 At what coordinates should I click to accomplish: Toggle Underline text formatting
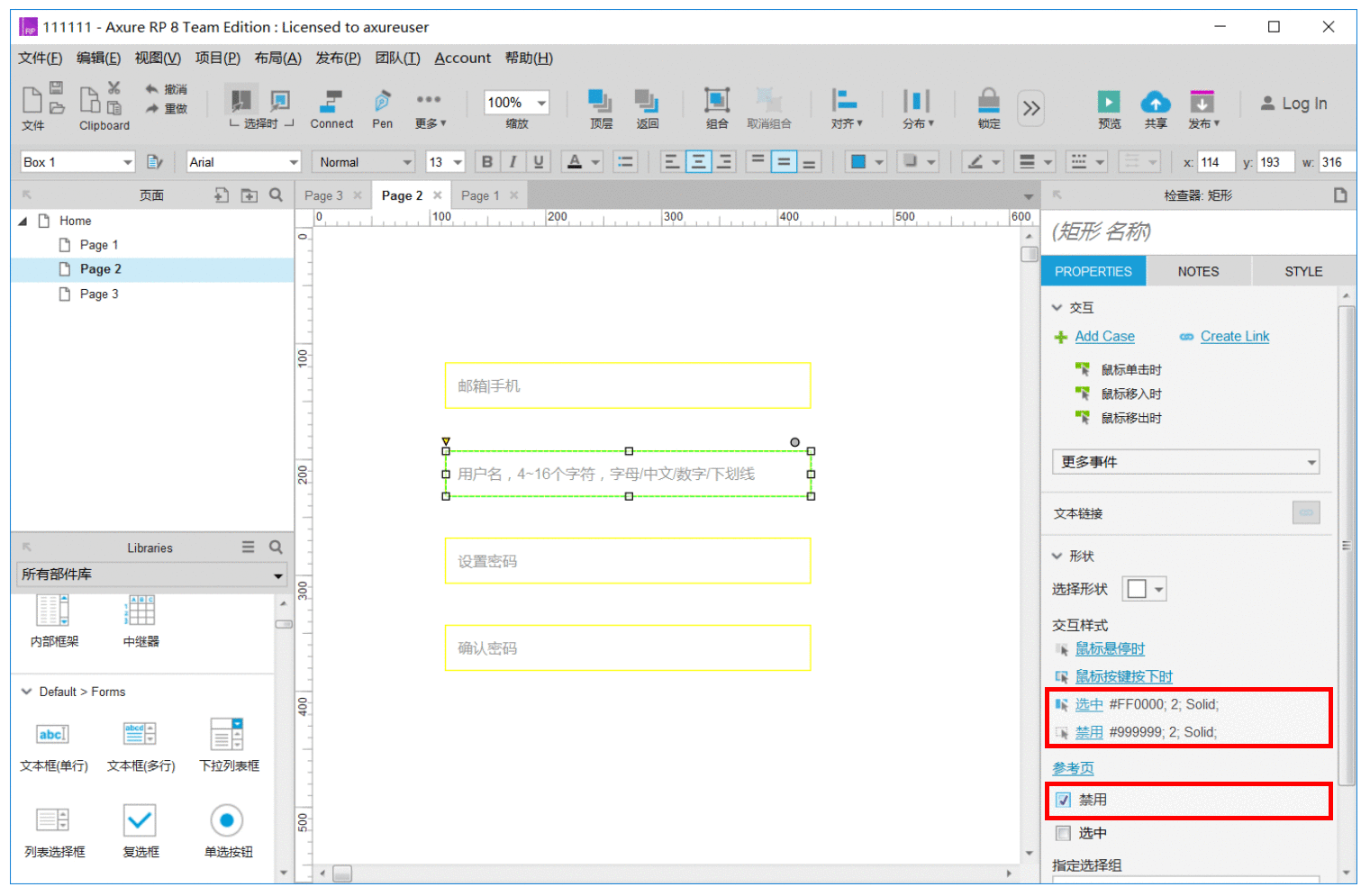tap(539, 162)
